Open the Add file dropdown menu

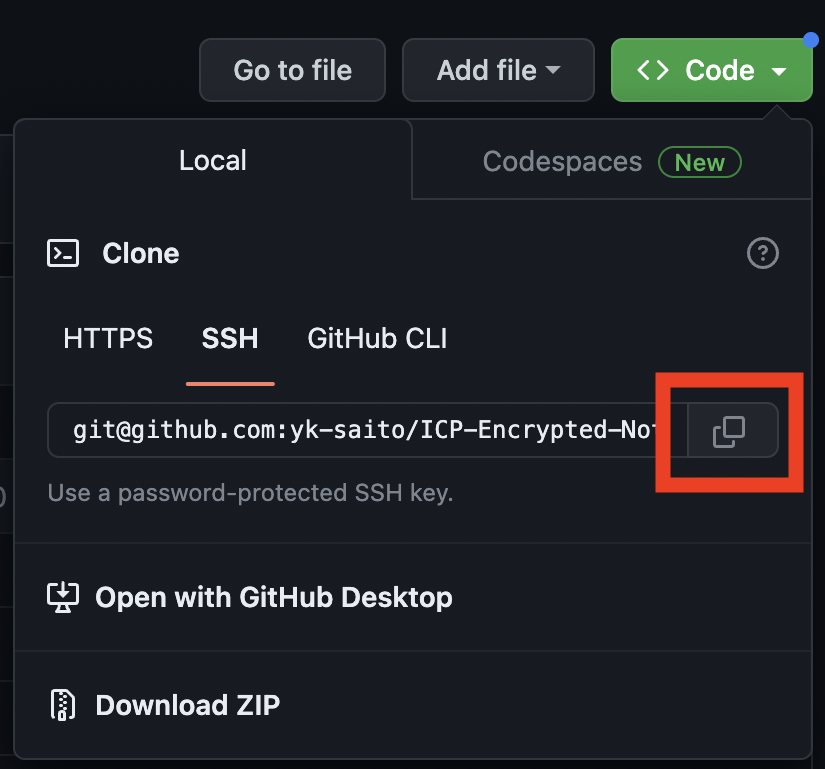click(498, 70)
